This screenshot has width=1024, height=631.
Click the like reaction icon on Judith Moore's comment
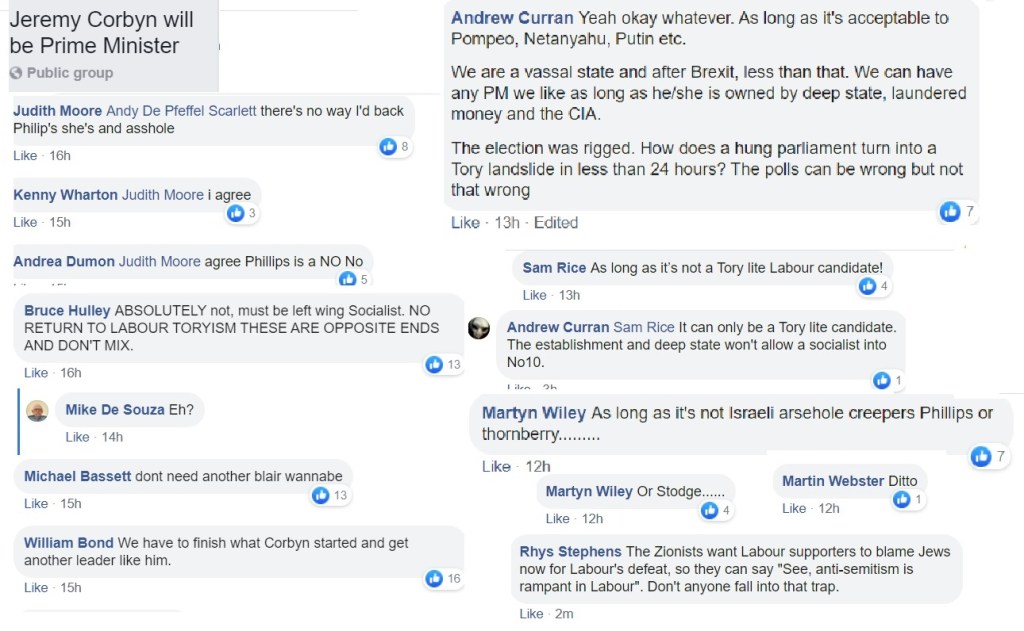point(389,147)
